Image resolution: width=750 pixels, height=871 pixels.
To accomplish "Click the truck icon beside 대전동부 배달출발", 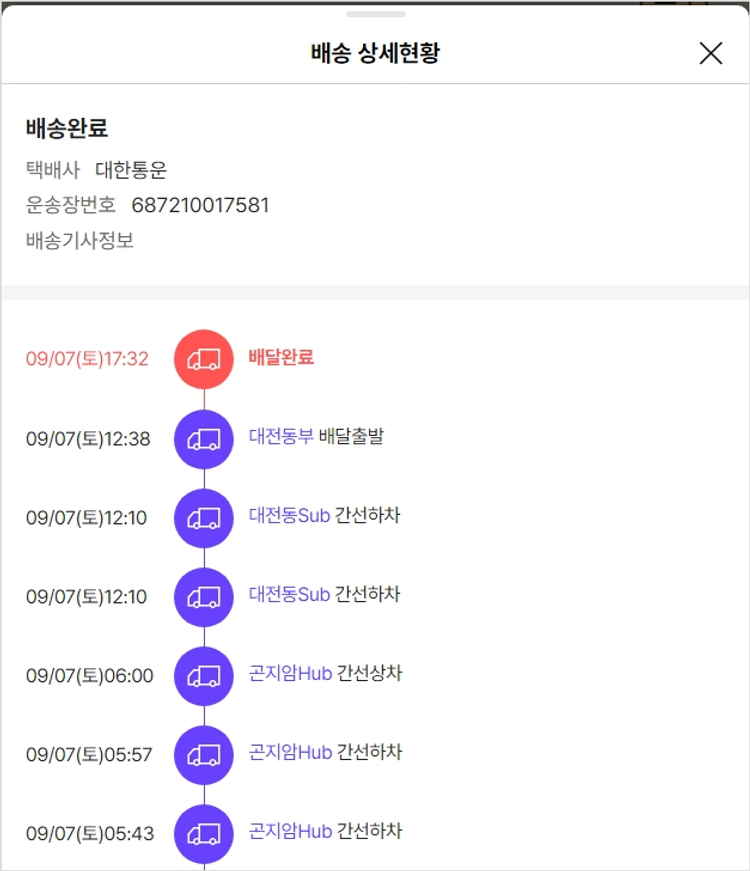I will coord(204,438).
